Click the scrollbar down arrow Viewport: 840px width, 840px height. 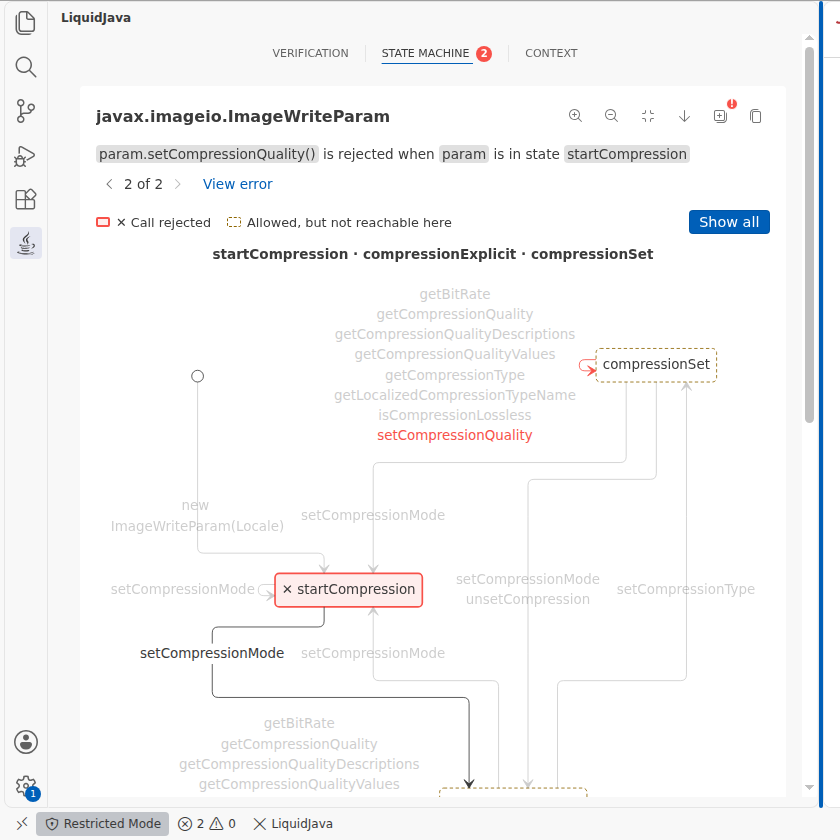(x=809, y=788)
